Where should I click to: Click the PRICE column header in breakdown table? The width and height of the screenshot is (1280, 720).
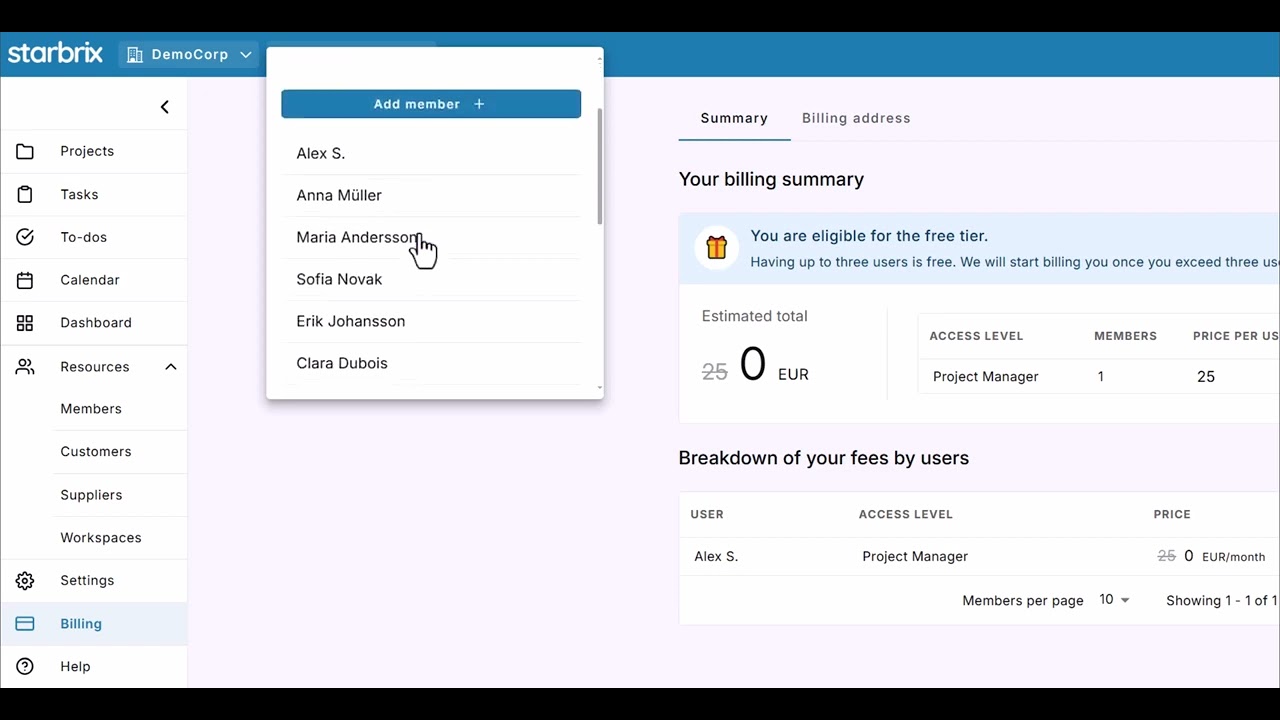coord(1172,514)
